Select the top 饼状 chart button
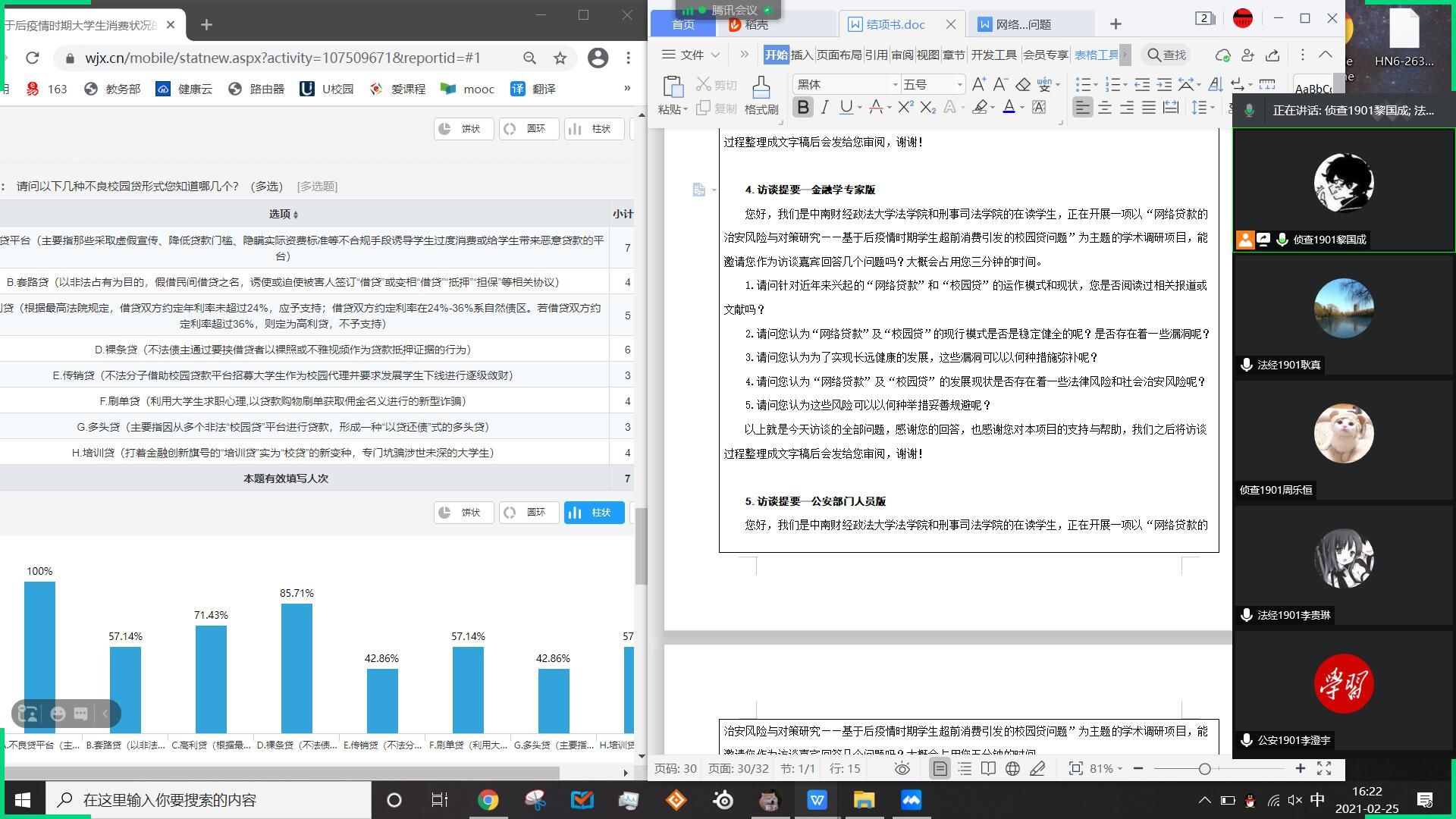This screenshot has width=1456, height=819. click(463, 129)
